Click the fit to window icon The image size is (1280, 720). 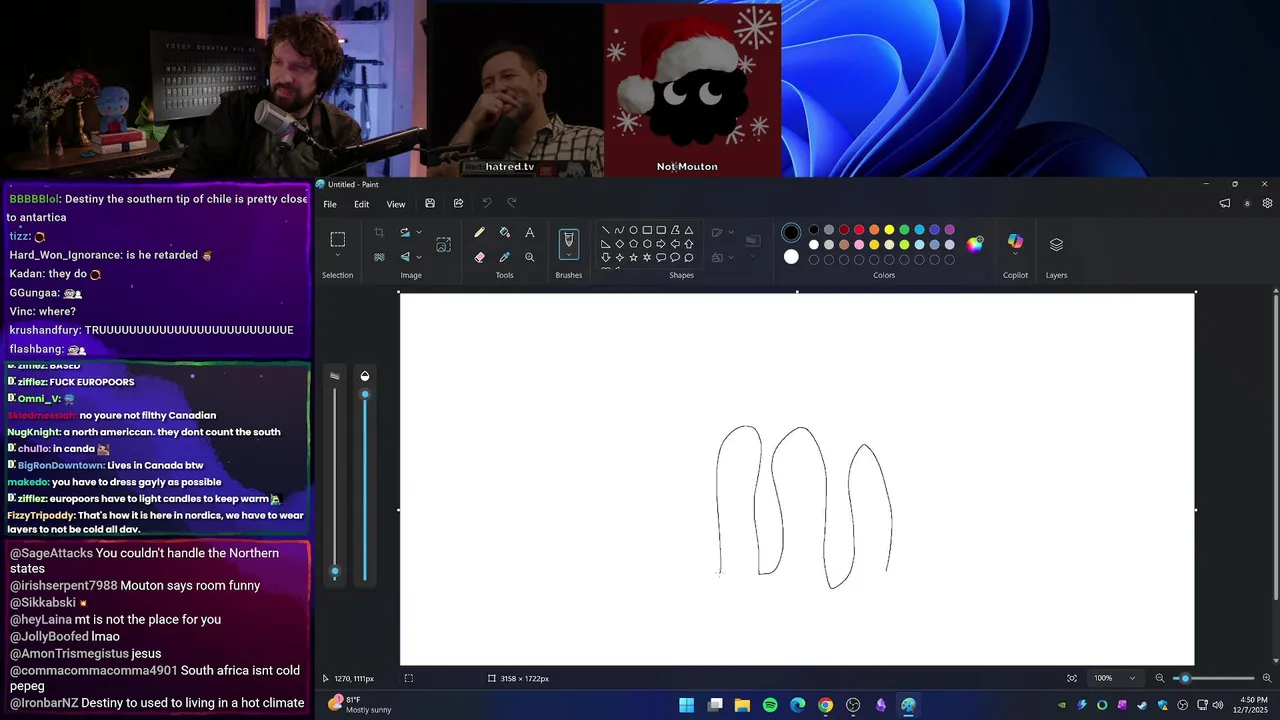[1072, 678]
